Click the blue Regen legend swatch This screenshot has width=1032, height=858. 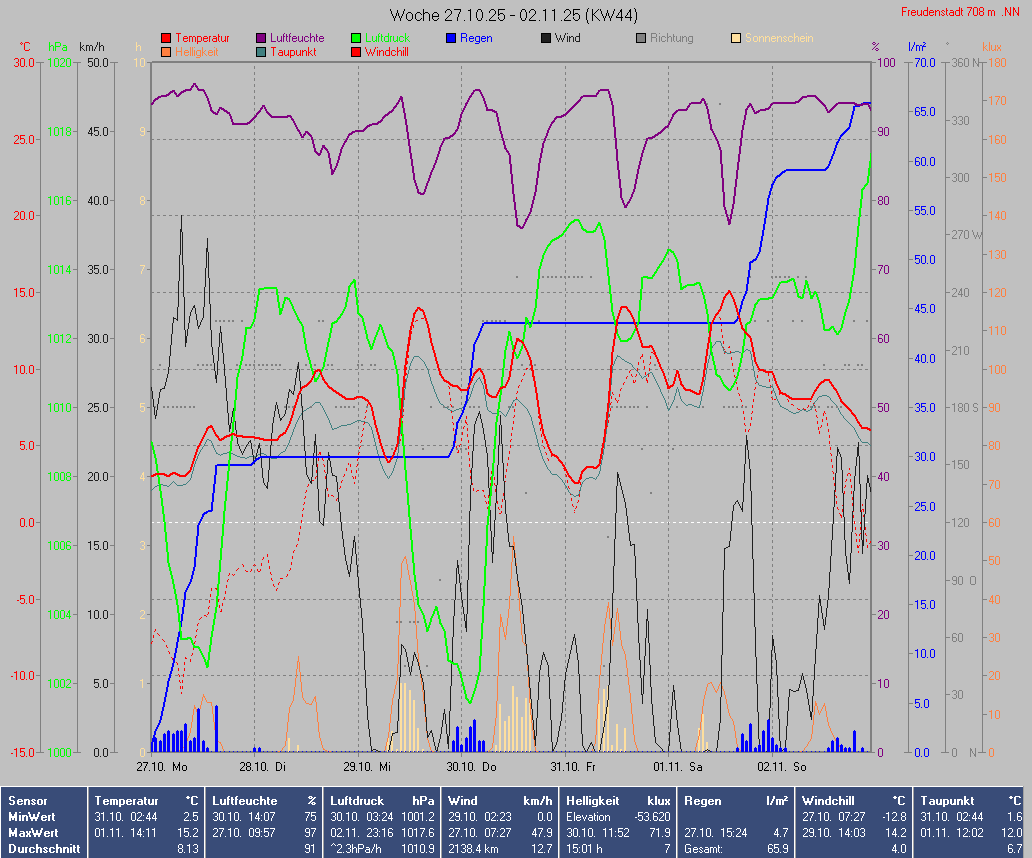coord(451,38)
